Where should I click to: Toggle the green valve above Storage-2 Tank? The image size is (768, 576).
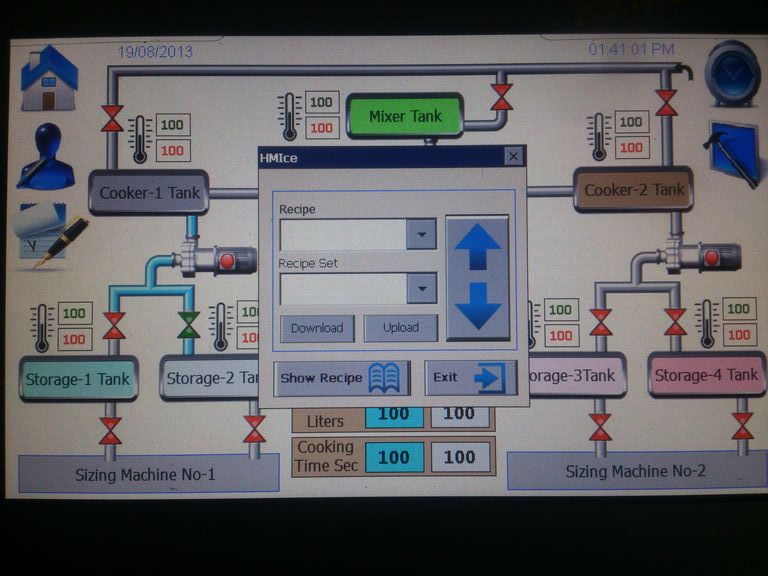coord(188,326)
